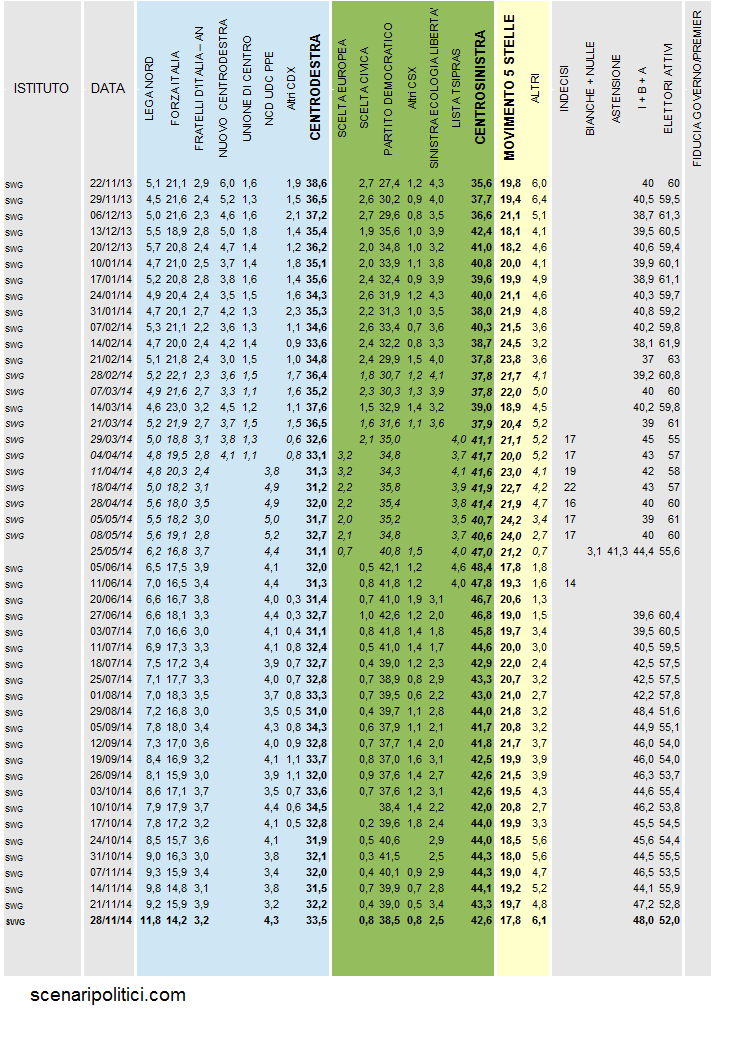
Task: Select the BIANCHE + NULLE header
Action: pos(590,88)
